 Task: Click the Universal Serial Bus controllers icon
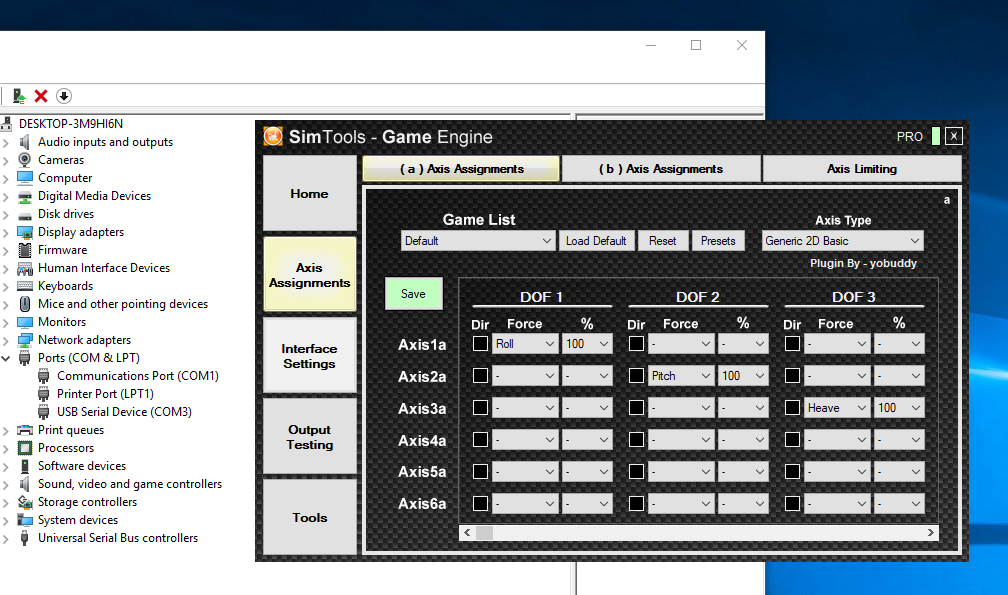(24, 538)
